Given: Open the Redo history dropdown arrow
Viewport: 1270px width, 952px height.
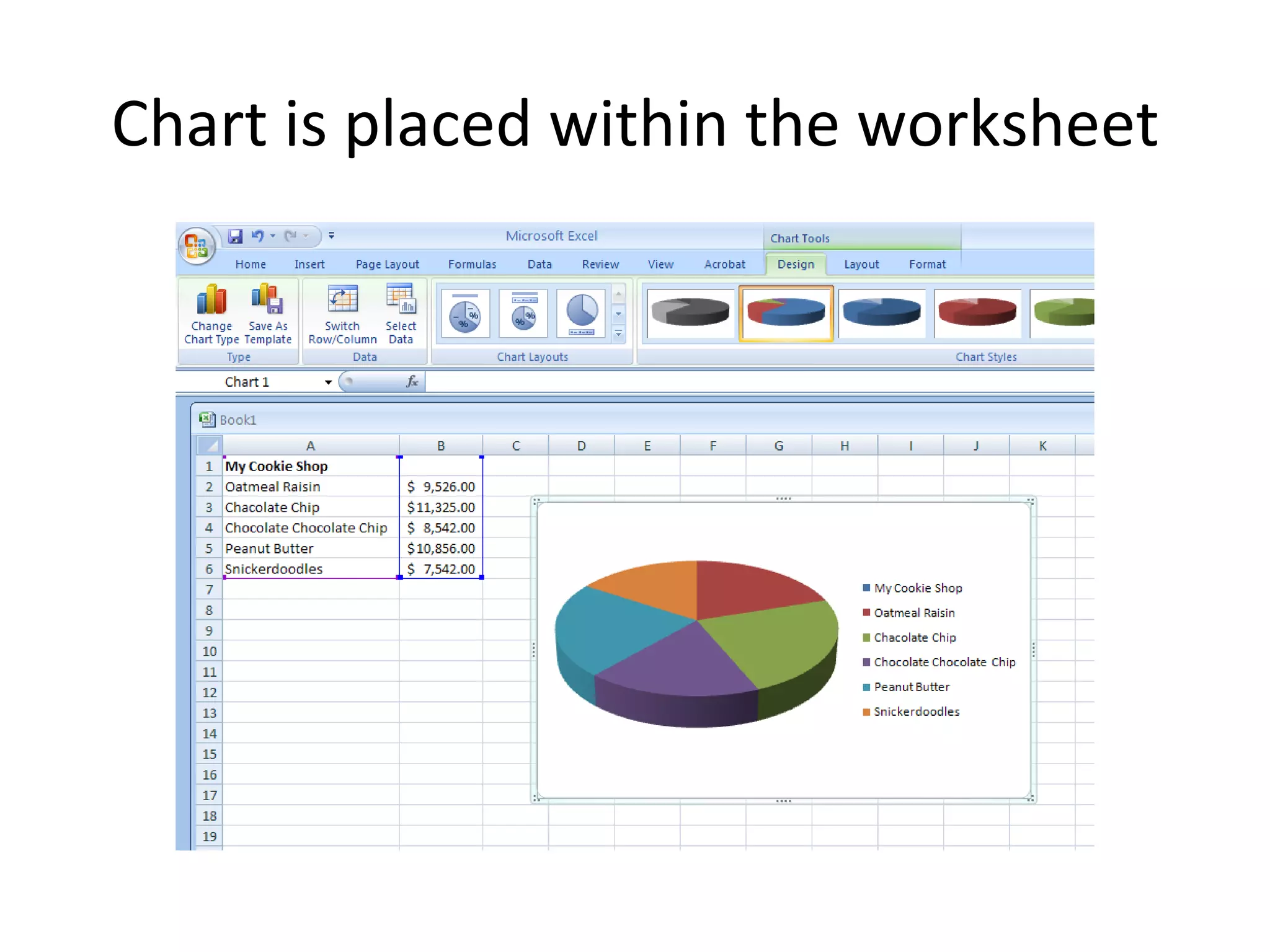Looking at the screenshot, I should click(306, 236).
